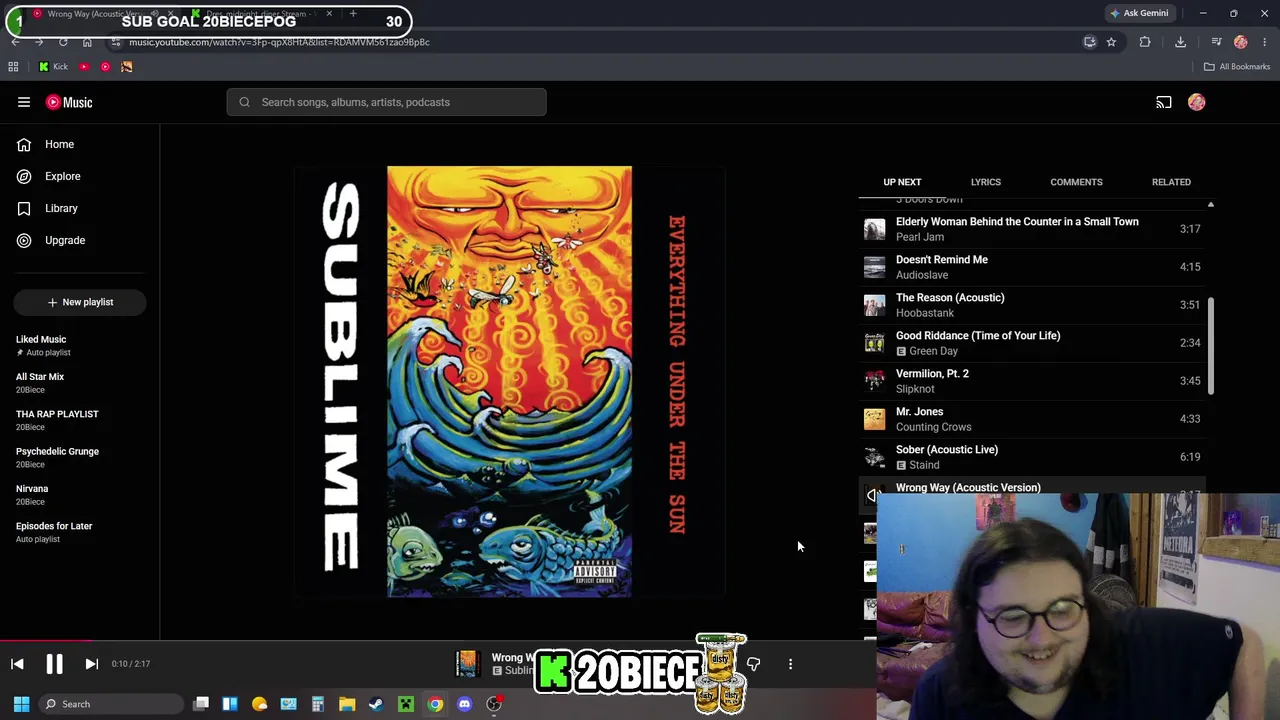Screen dimensions: 1280x720
Task: Skip to the next track
Action: click(x=91, y=664)
